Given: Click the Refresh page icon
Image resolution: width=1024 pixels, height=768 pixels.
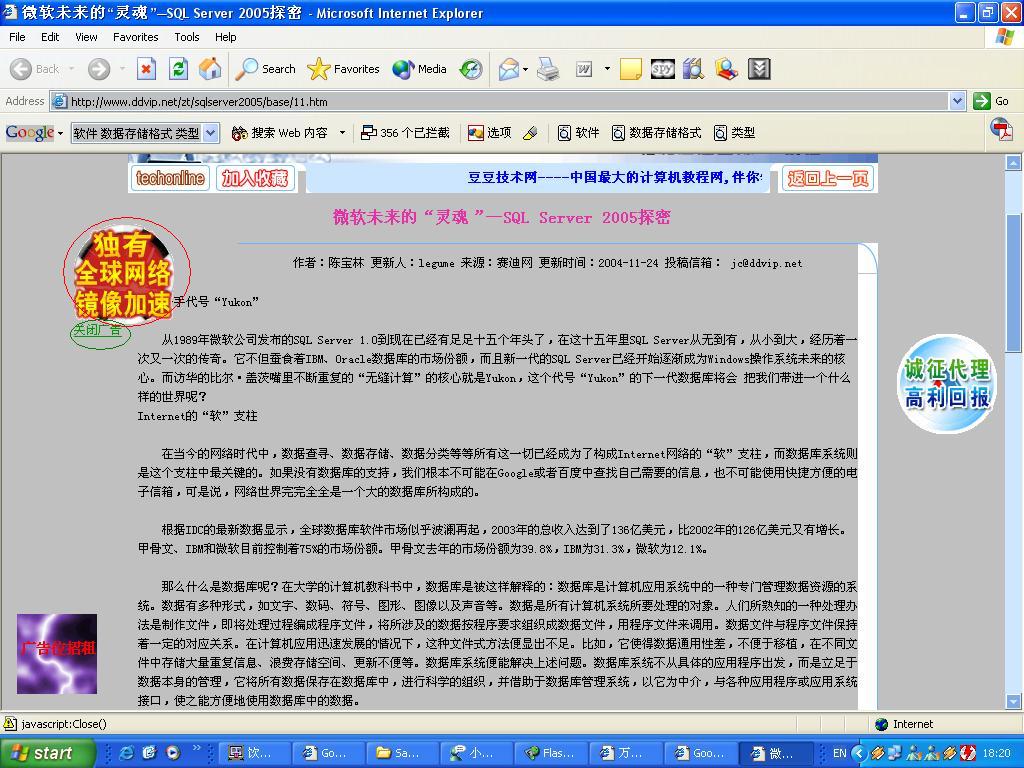Looking at the screenshot, I should pos(178,69).
